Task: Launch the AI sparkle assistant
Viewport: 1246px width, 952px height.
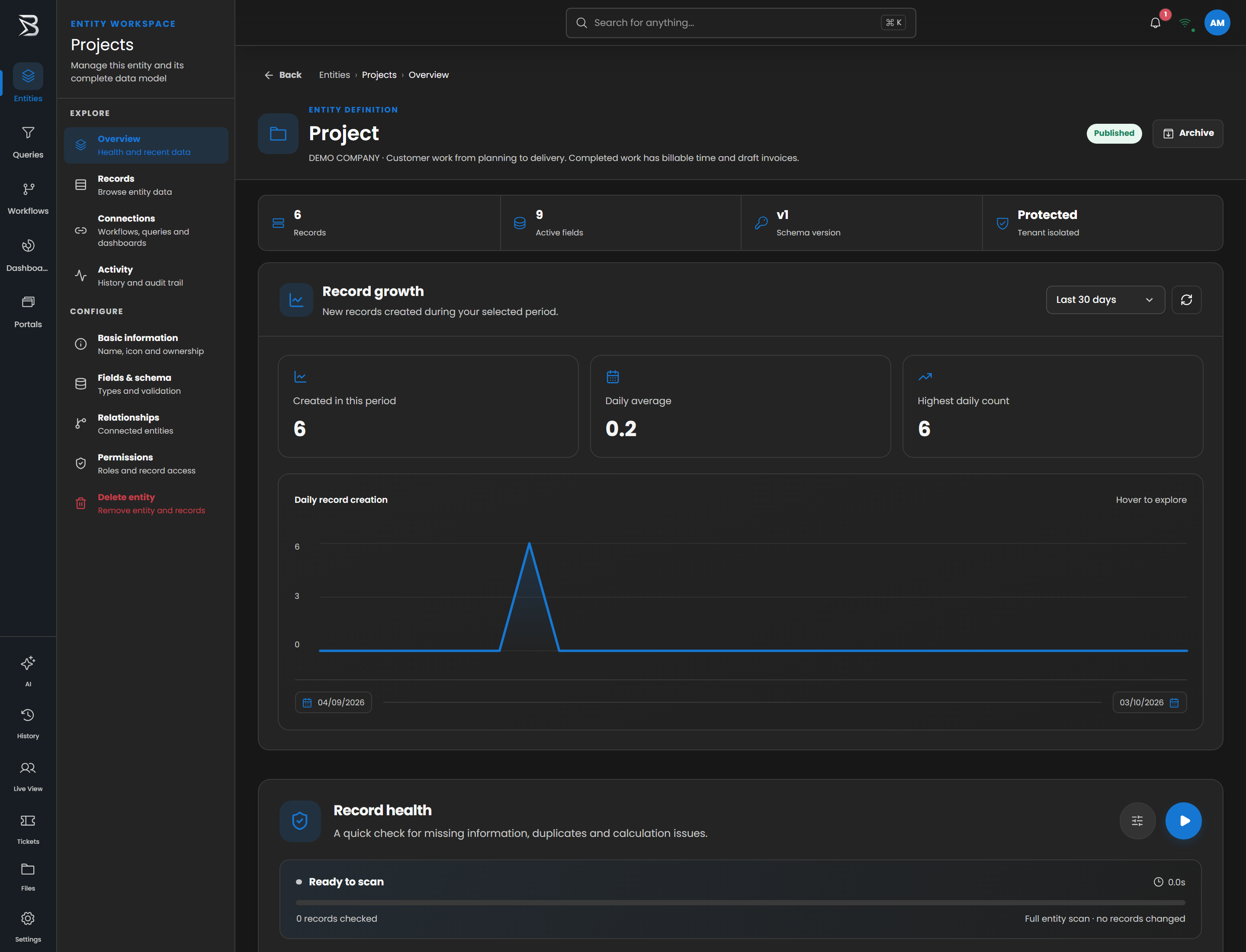Action: coord(28,663)
